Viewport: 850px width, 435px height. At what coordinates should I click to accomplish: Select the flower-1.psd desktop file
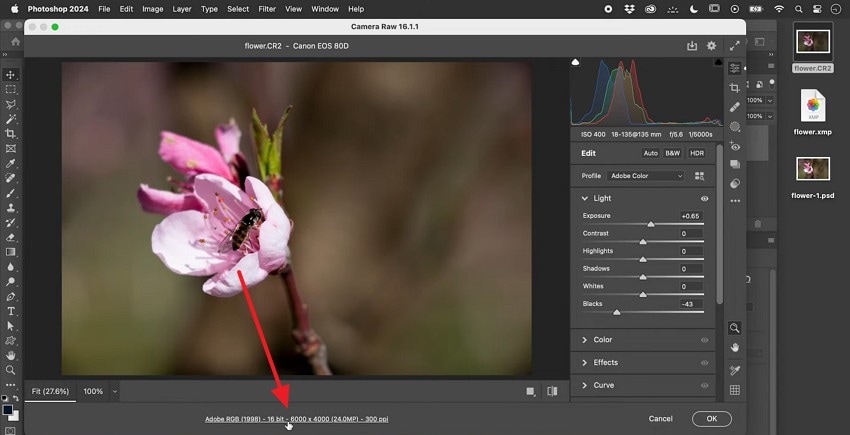(813, 177)
